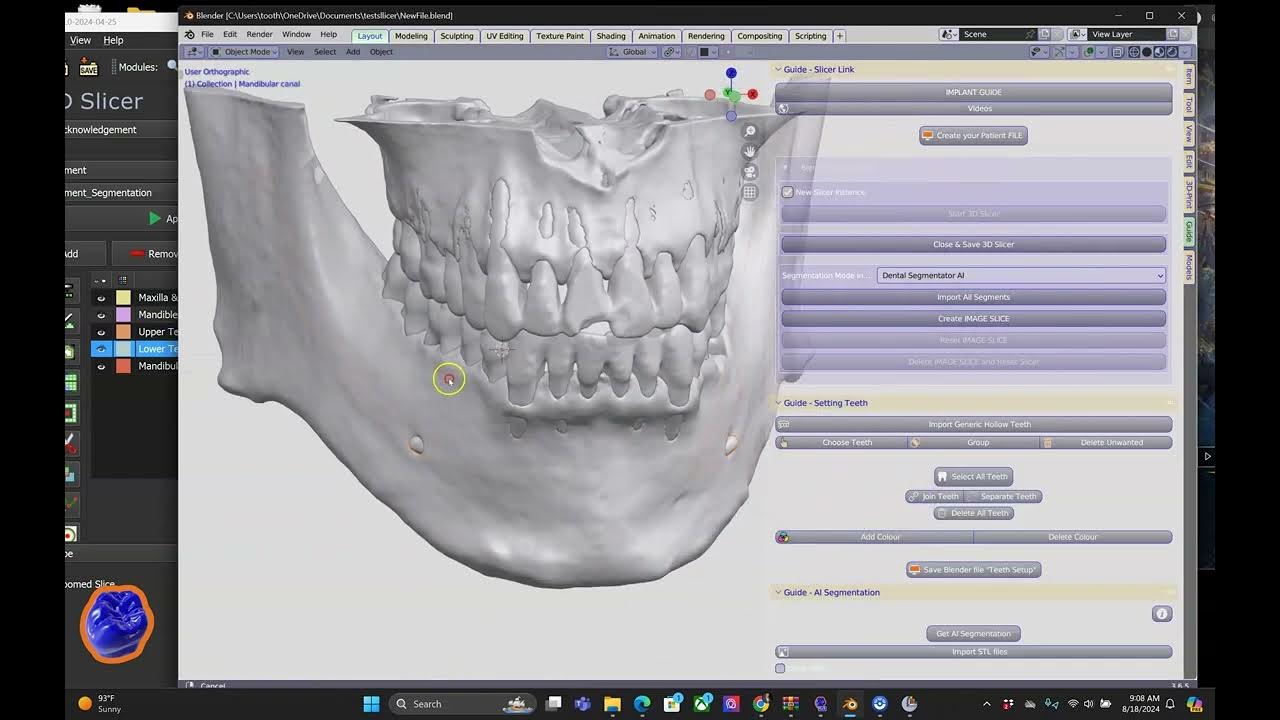Switch to the Sculpting workspace tab
The width and height of the screenshot is (1280, 720).
click(457, 35)
